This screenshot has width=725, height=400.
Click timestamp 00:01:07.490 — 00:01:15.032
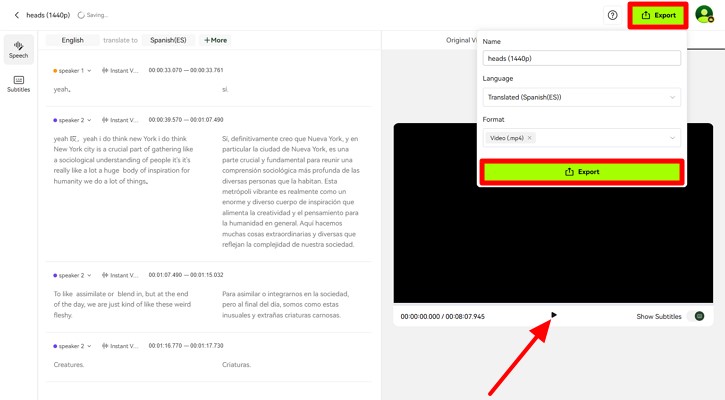pyautogui.click(x=186, y=275)
